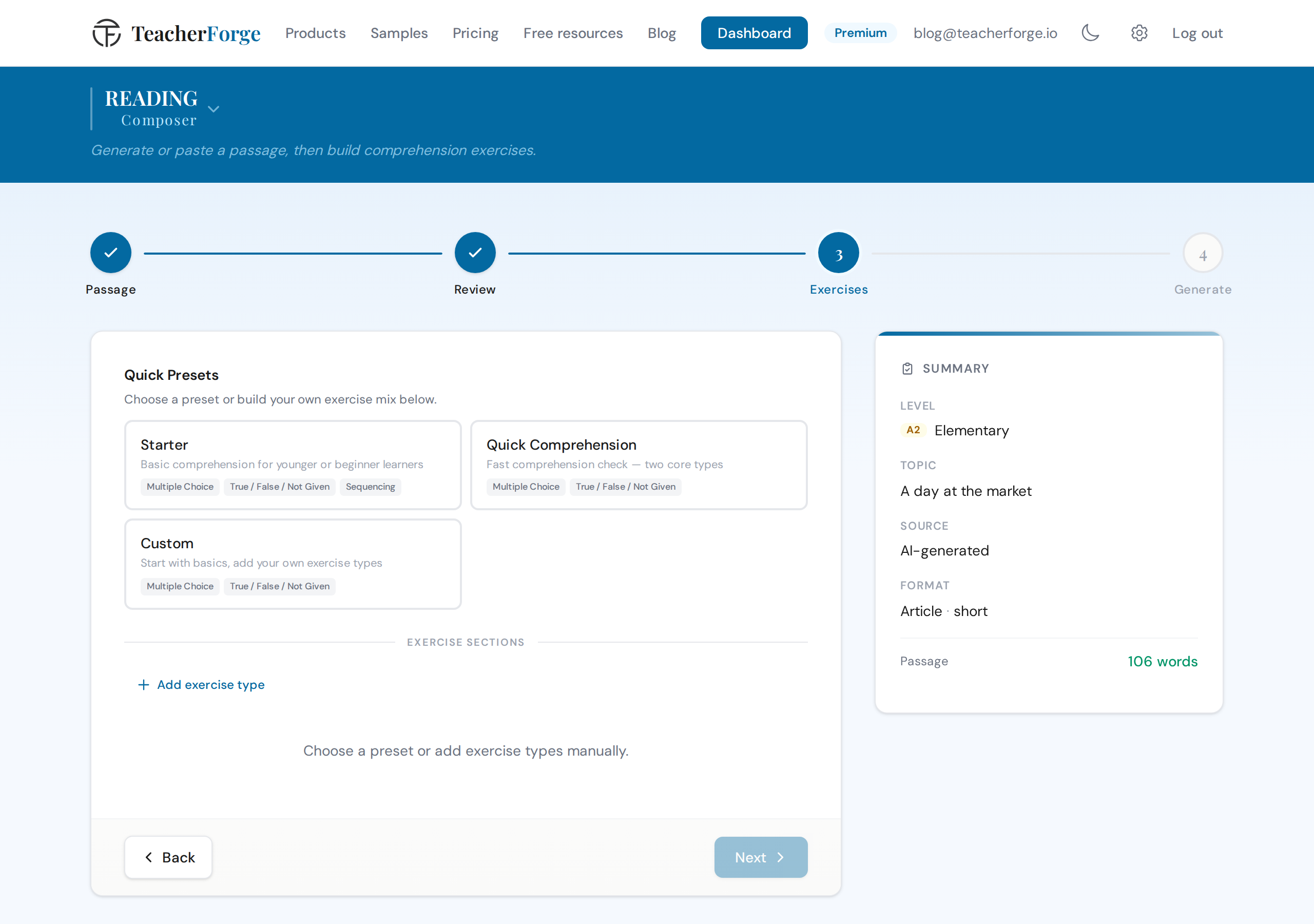1314x924 pixels.
Task: Toggle dark mode with the moon icon
Action: tap(1090, 33)
